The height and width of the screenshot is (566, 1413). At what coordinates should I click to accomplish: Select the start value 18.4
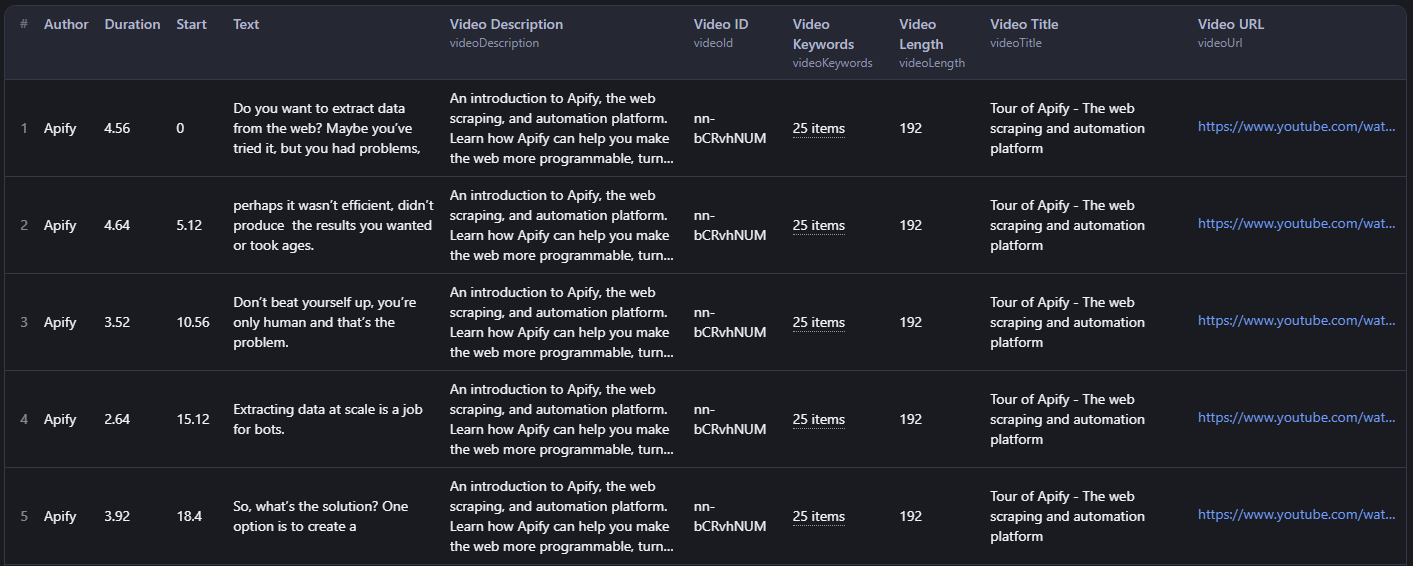[x=189, y=516]
